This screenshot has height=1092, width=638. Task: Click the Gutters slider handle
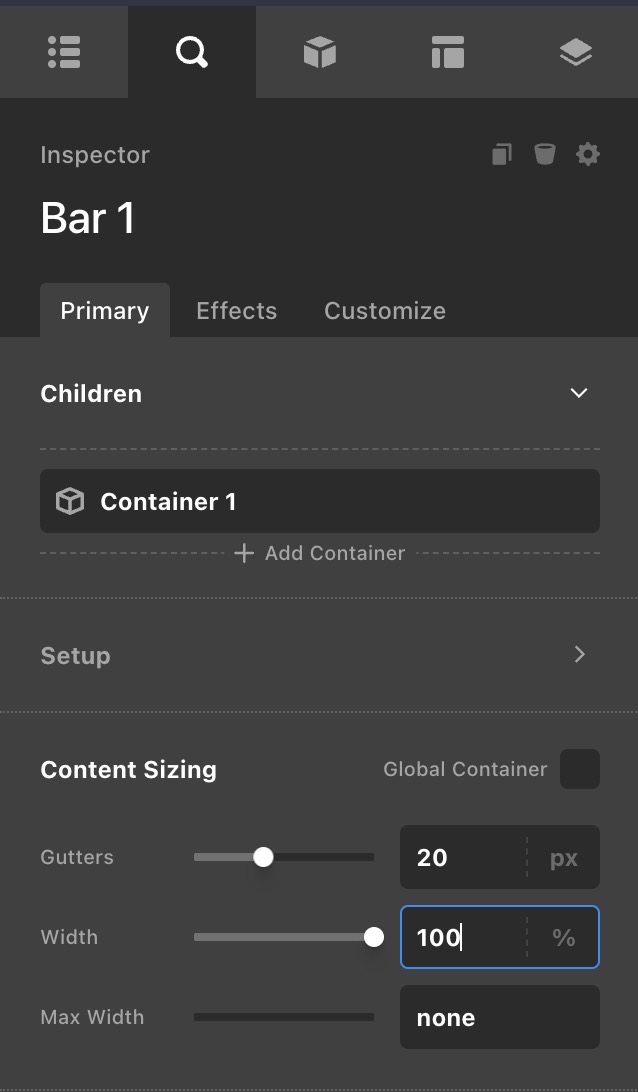(x=263, y=857)
